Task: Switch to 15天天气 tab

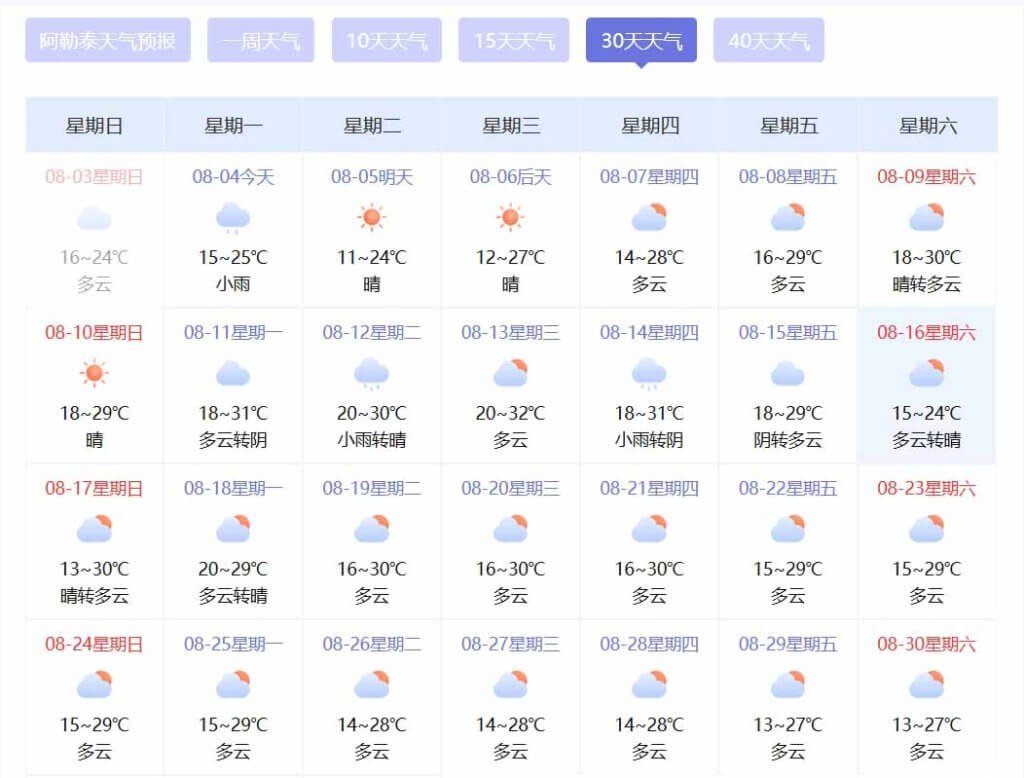Action: click(x=514, y=41)
